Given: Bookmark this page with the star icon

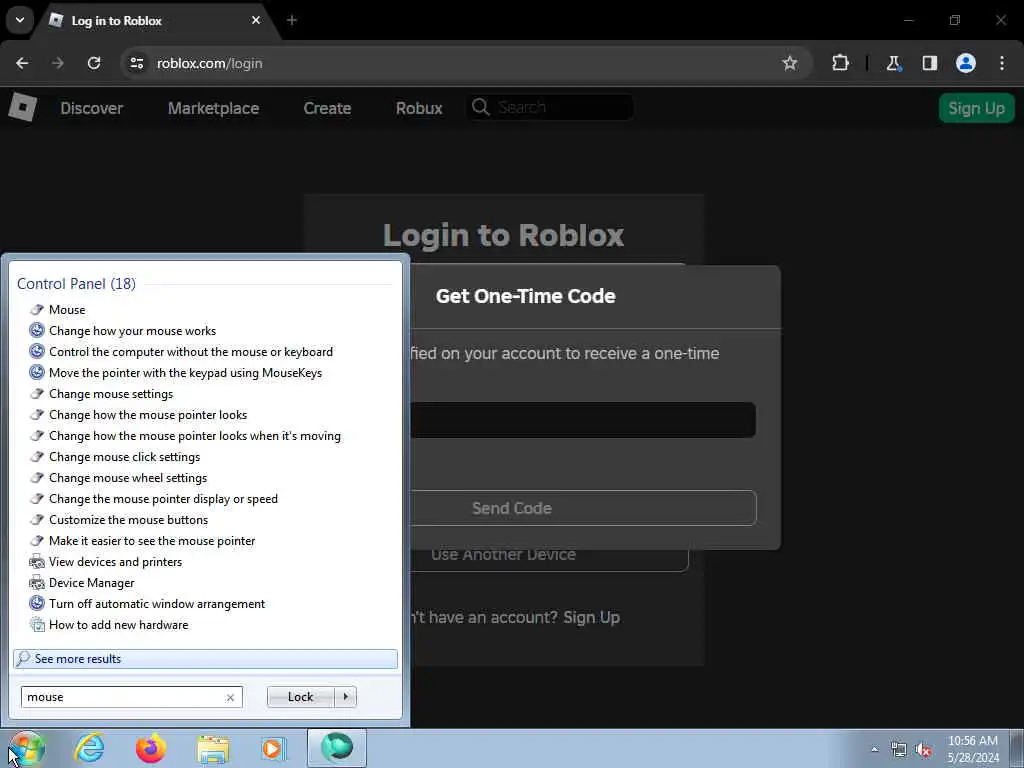Looking at the screenshot, I should click(790, 63).
